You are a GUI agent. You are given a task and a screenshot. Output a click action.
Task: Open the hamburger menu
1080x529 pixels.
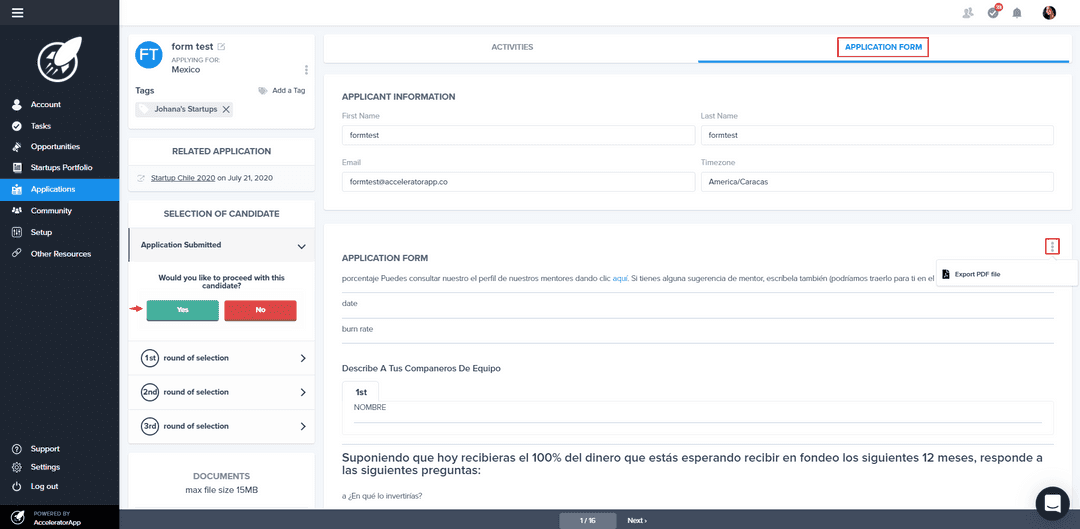point(17,12)
